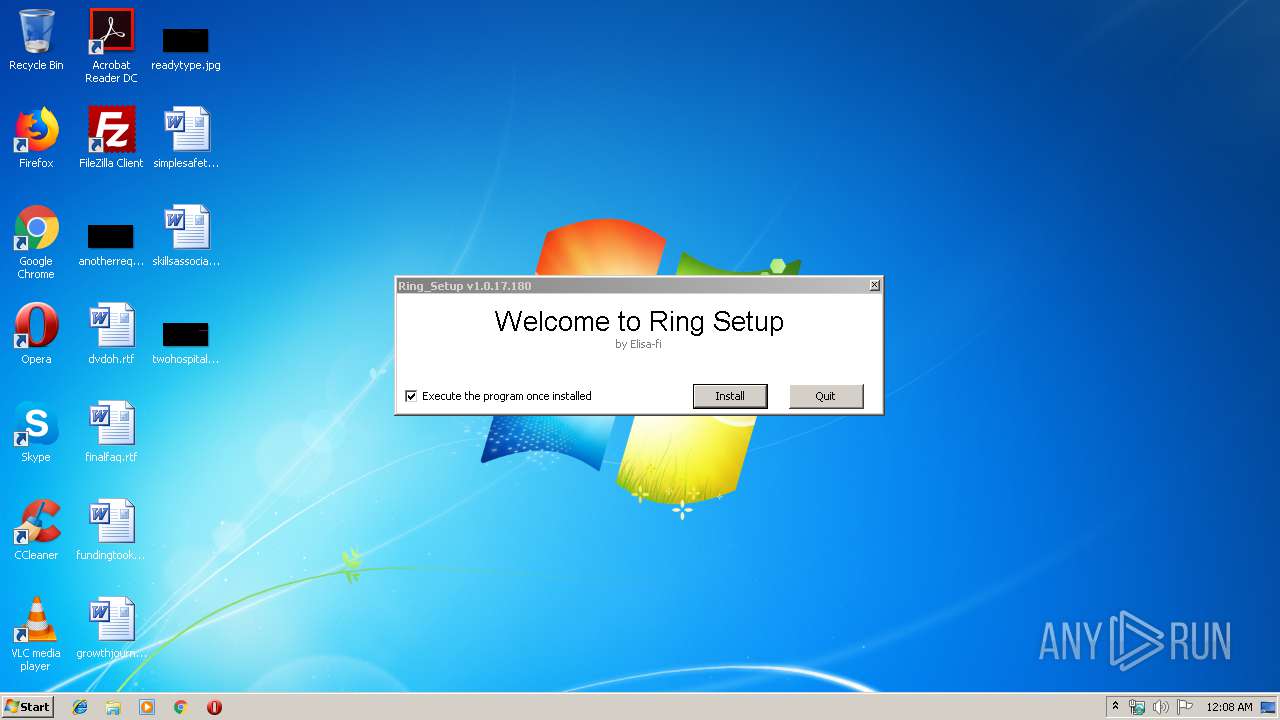The width and height of the screenshot is (1280, 720).
Task: Select the readytype.jpg desktop file
Action: point(186,48)
